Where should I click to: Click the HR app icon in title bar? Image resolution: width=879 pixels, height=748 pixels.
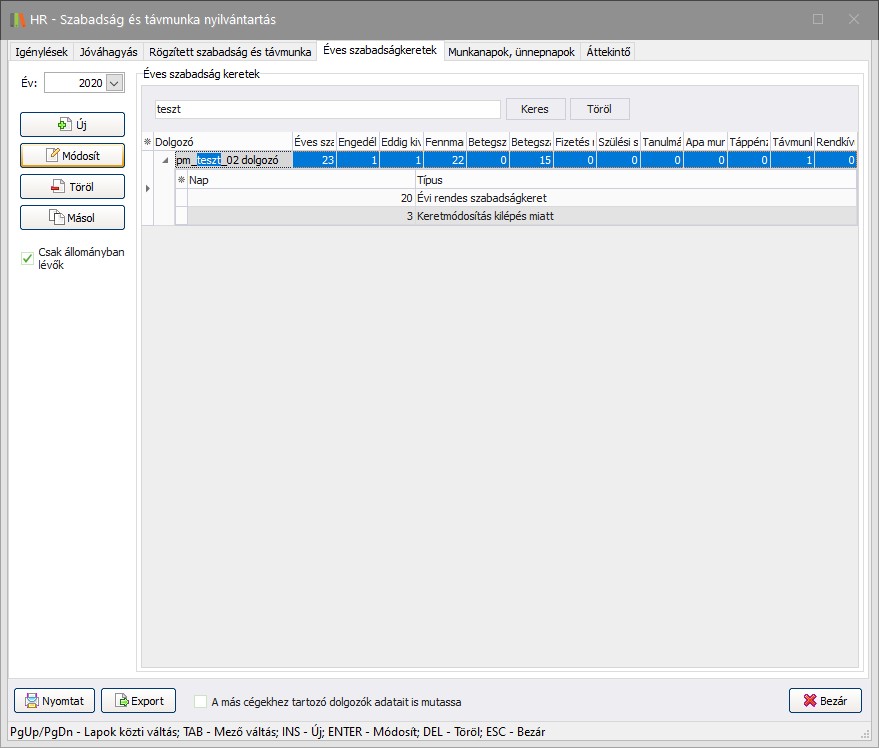18,19
